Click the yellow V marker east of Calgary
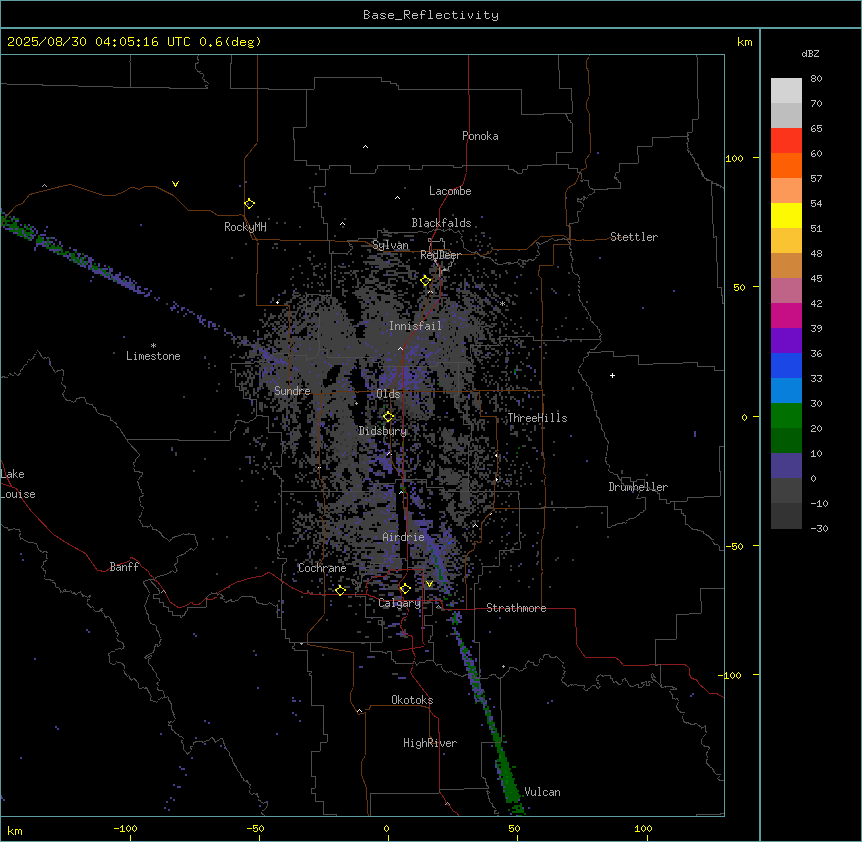The width and height of the screenshot is (862, 842). 429,584
